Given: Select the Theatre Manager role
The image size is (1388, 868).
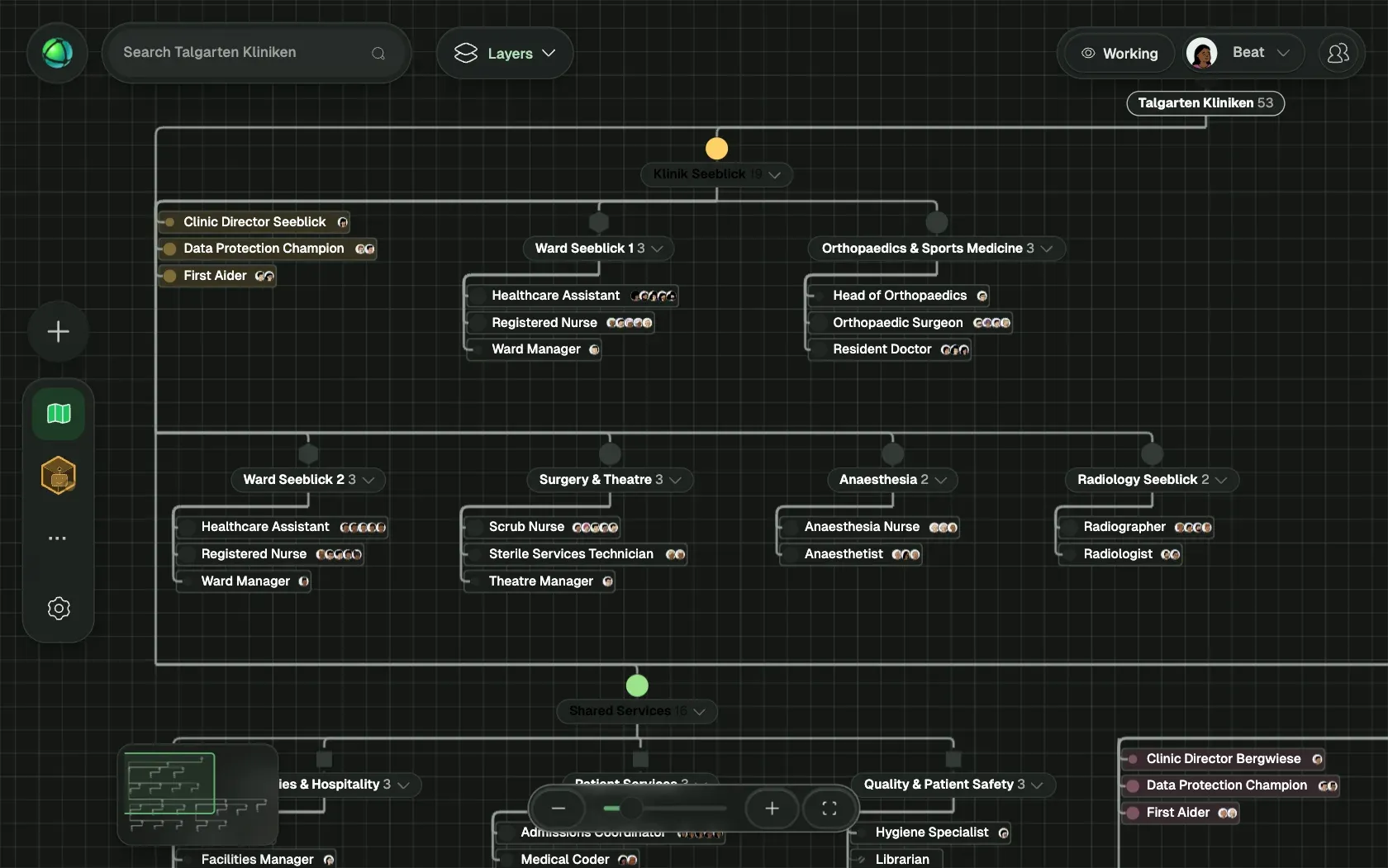Looking at the screenshot, I should 540,581.
